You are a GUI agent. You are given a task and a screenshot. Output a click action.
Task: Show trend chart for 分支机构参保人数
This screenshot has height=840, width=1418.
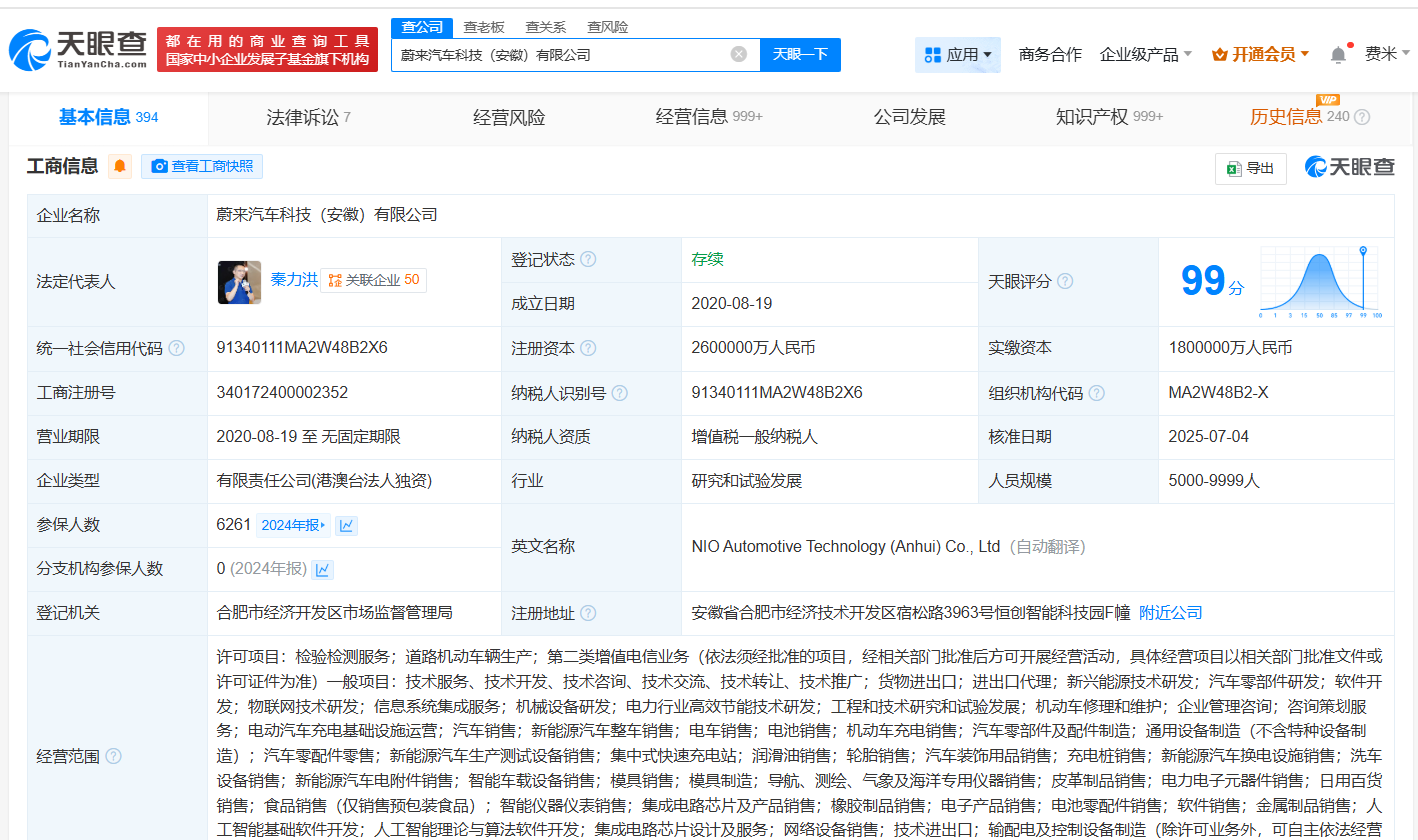point(323,569)
